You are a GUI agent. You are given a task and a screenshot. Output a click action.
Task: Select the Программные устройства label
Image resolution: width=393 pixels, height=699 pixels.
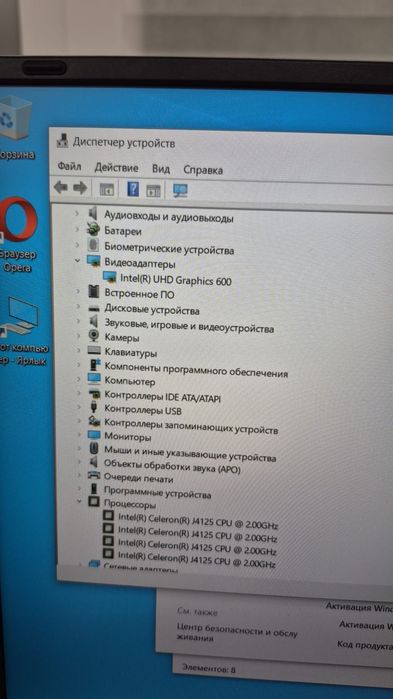[157, 493]
